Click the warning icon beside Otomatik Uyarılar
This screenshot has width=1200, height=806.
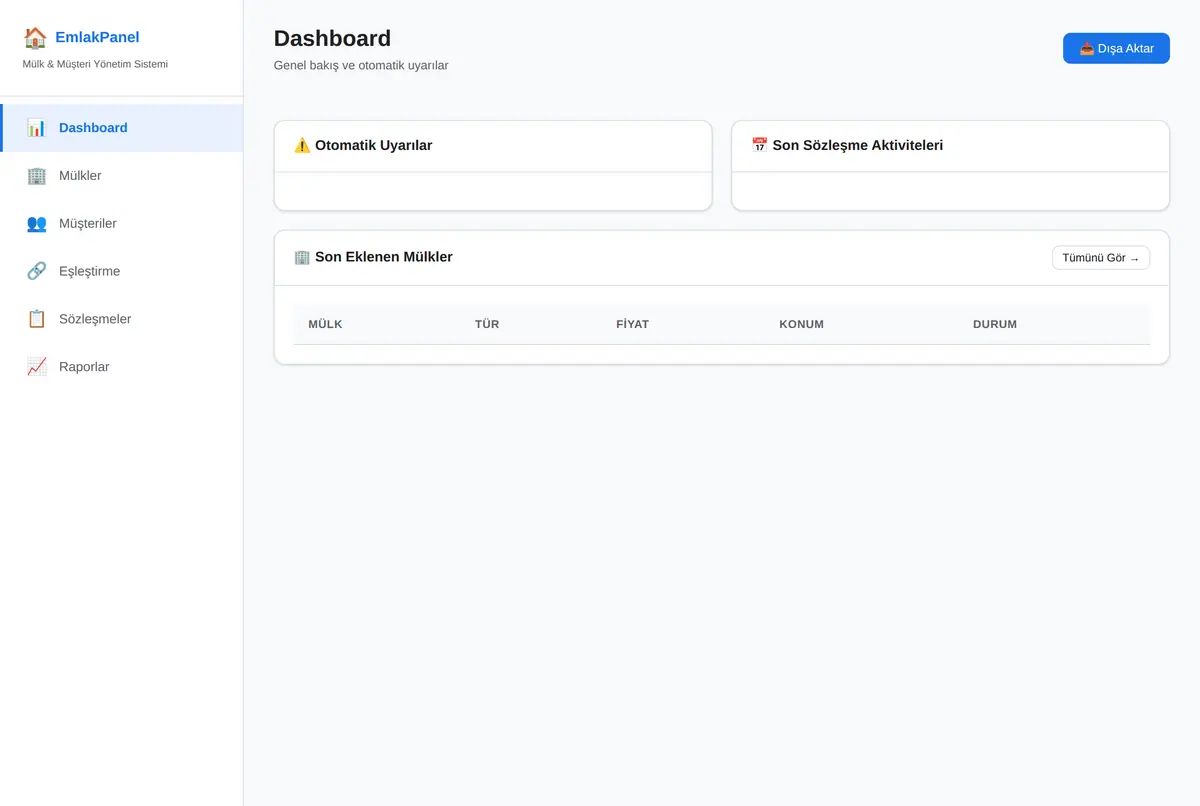302,145
